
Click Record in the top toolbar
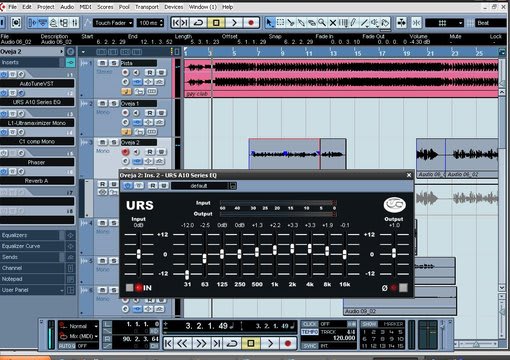click(251, 23)
